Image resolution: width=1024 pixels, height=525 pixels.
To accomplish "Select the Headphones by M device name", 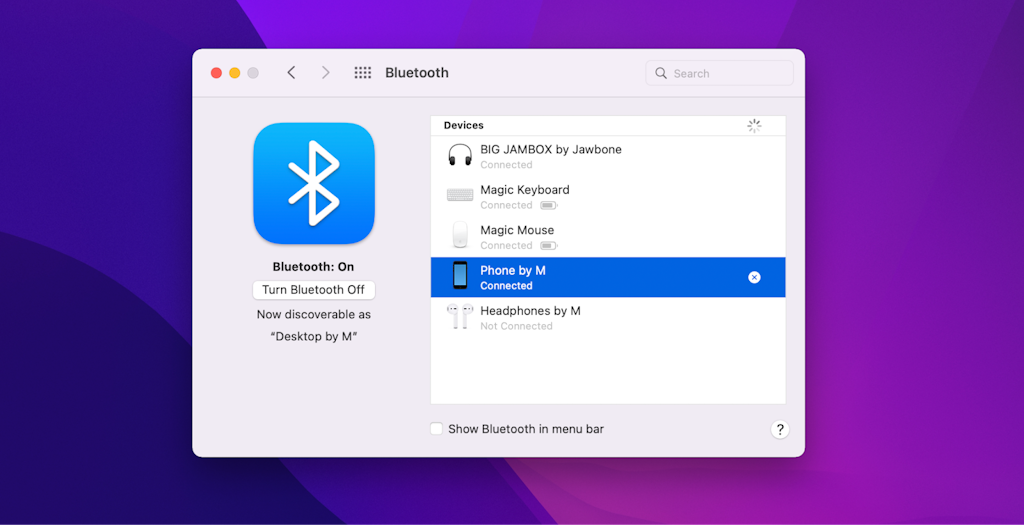I will (x=530, y=311).
